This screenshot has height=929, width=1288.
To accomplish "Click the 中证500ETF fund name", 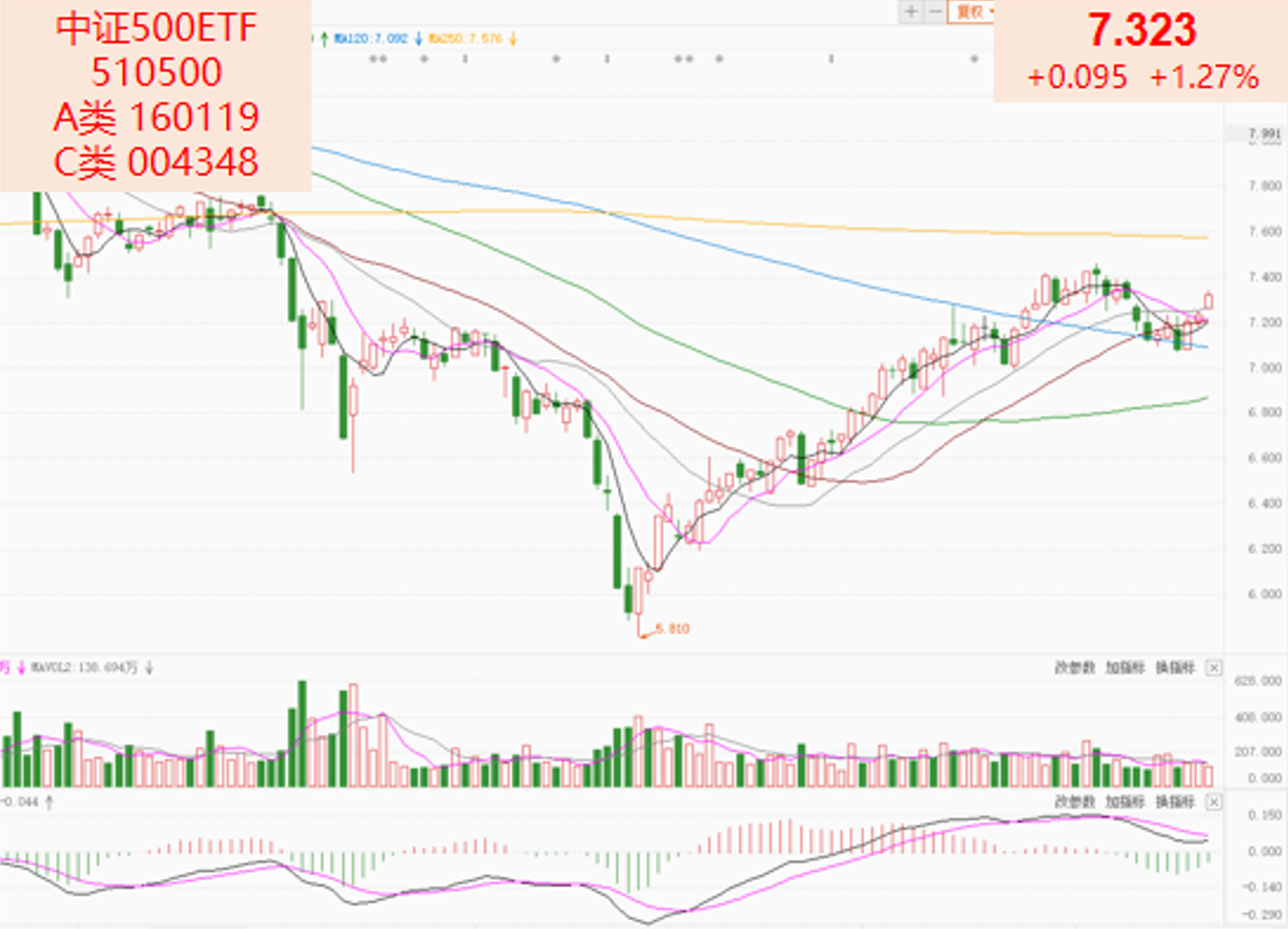I will (156, 28).
